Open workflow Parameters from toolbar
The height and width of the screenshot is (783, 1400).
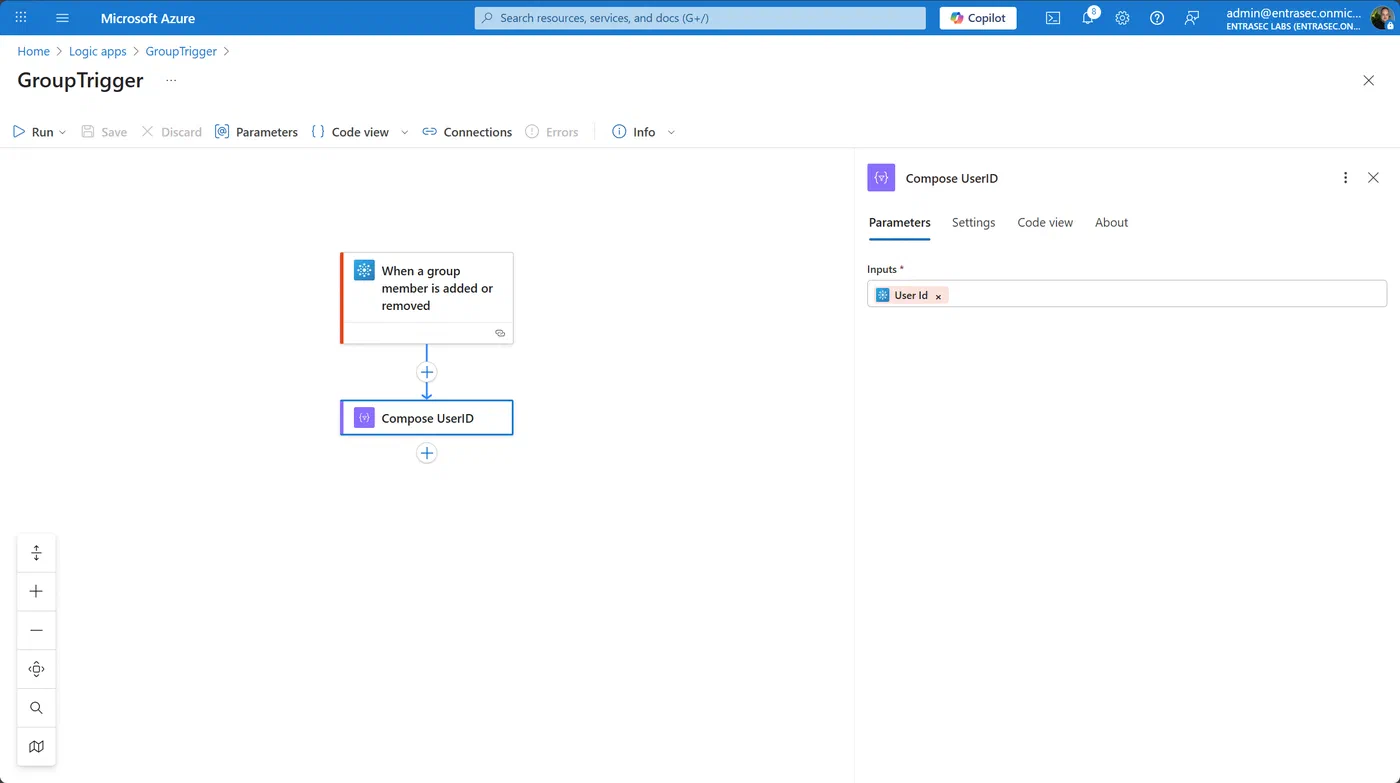click(x=256, y=132)
